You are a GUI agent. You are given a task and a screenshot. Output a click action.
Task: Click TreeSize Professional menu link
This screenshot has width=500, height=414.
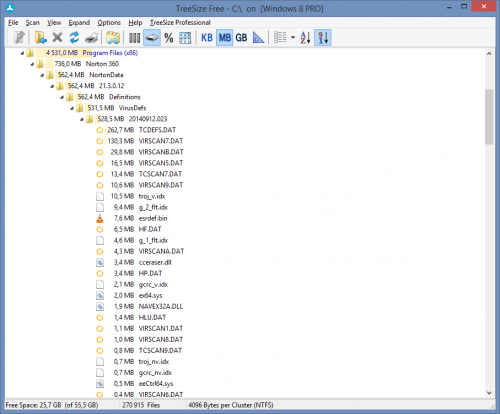[180, 23]
